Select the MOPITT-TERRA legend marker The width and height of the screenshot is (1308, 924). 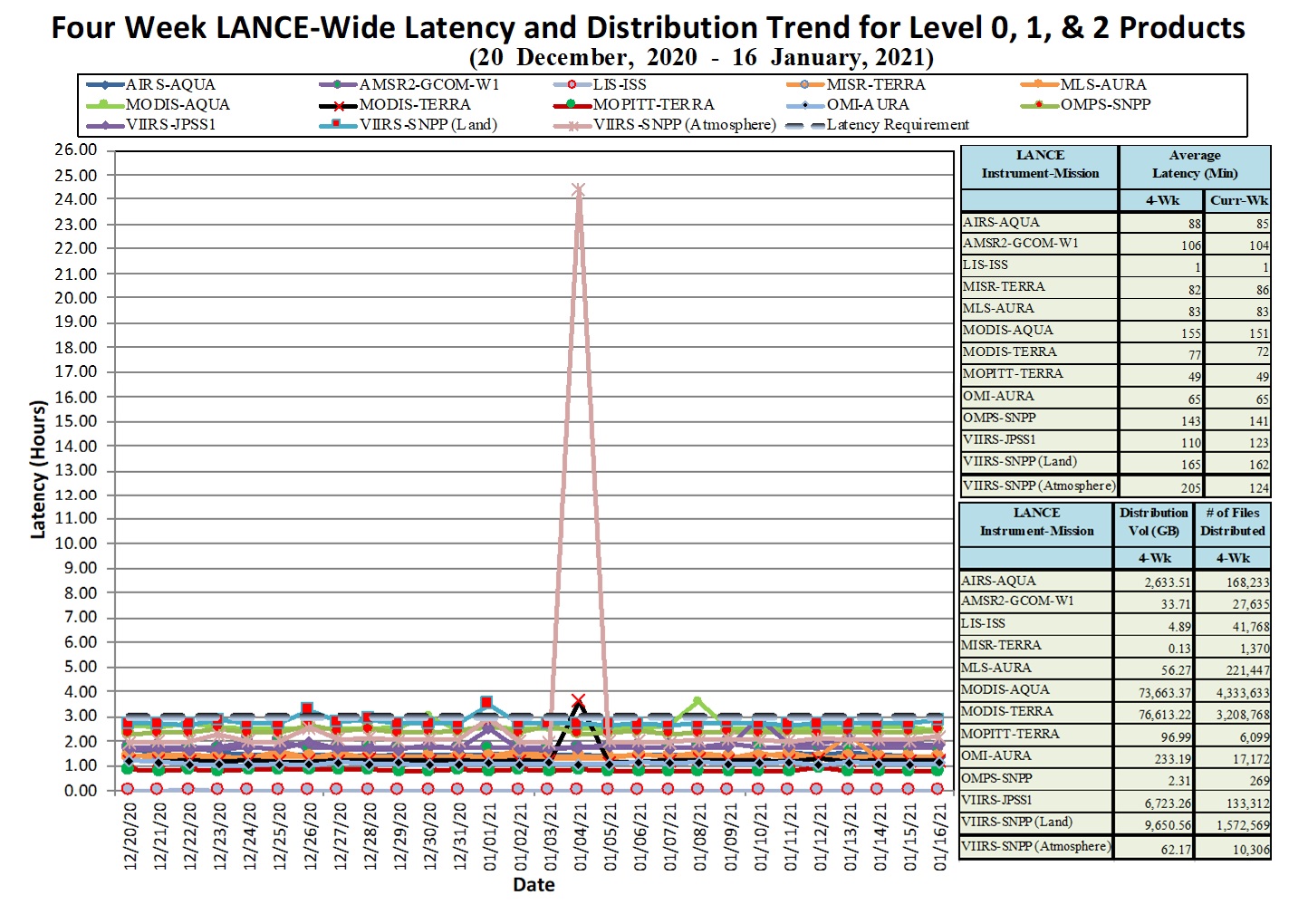click(572, 105)
